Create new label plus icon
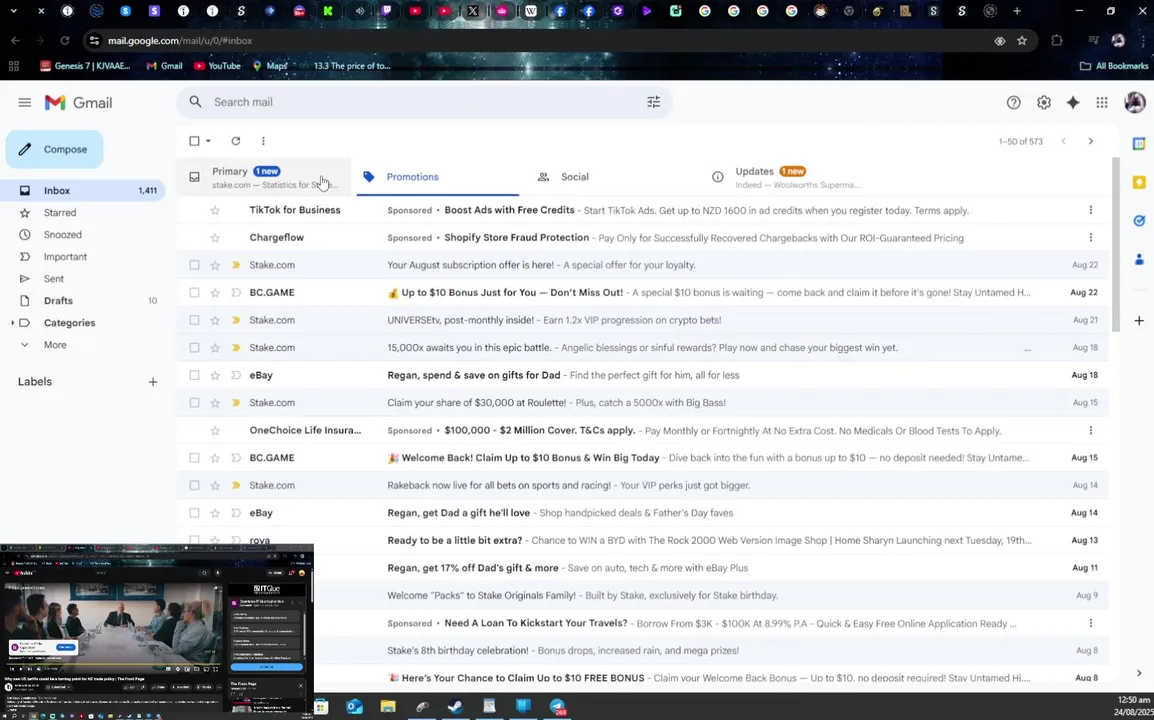Viewport: 1154px width, 720px height. (x=152, y=381)
